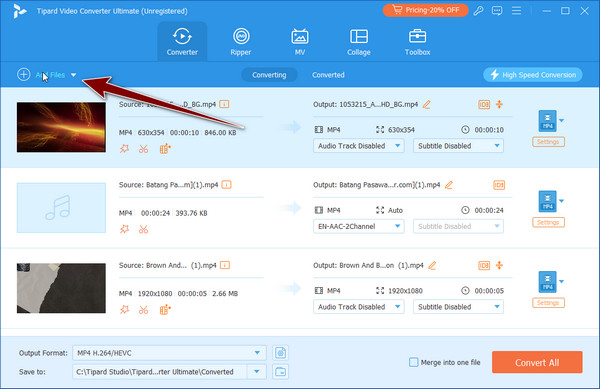Open Settings for Brown And video
Viewport: 600px width, 389px height.
548,303
